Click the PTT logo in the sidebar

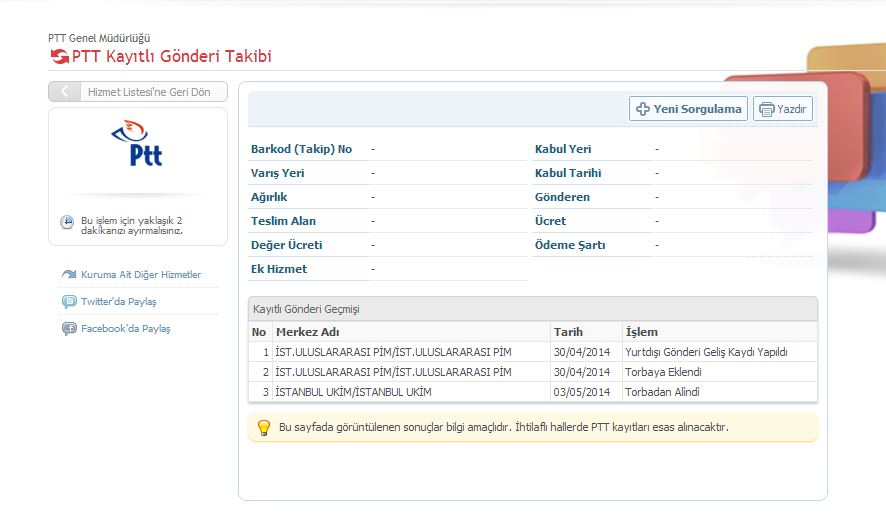[x=138, y=143]
